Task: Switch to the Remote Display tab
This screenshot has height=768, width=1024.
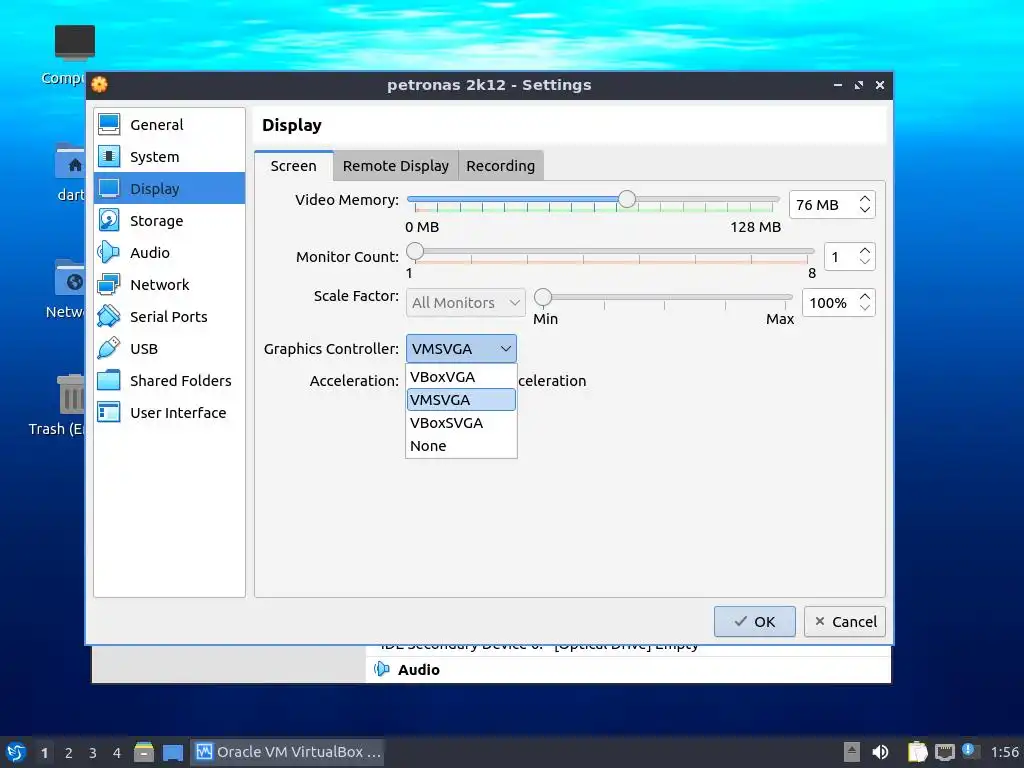Action: pyautogui.click(x=396, y=166)
